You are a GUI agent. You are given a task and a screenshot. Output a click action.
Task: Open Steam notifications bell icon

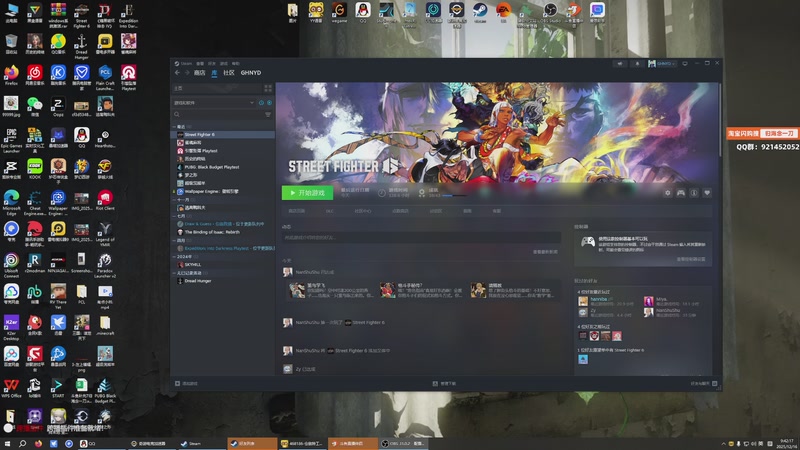coord(637,64)
